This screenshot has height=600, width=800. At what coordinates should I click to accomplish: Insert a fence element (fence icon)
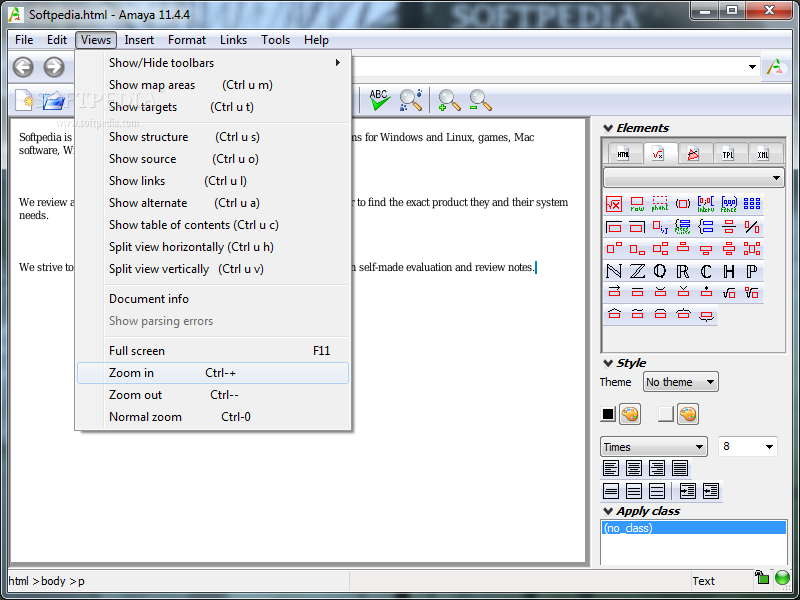coord(729,204)
